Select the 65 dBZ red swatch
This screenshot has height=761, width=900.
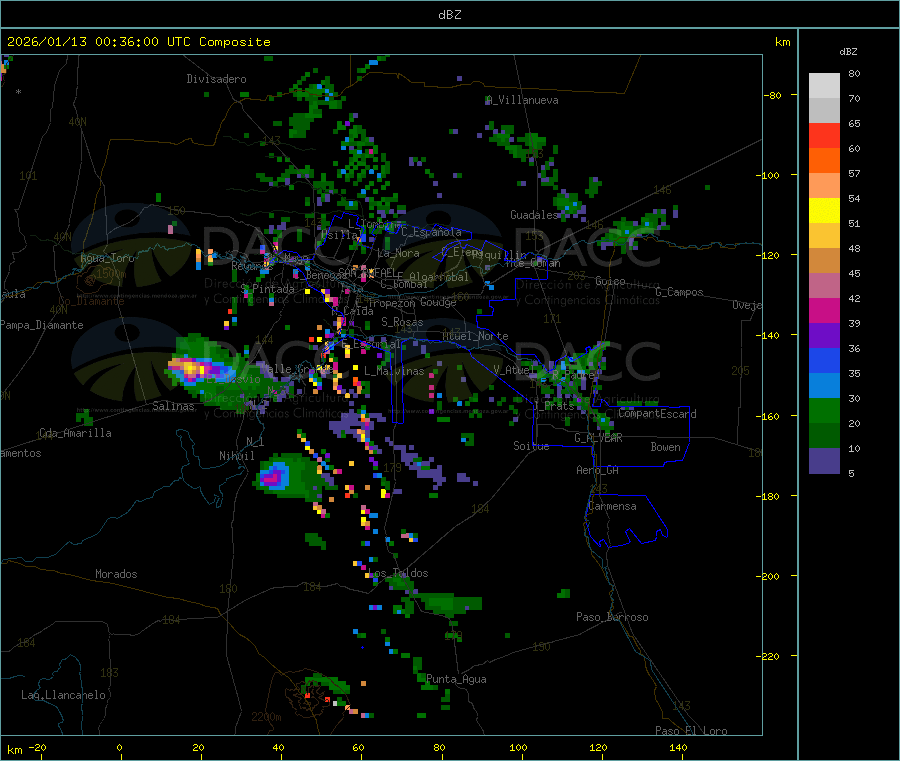click(824, 135)
